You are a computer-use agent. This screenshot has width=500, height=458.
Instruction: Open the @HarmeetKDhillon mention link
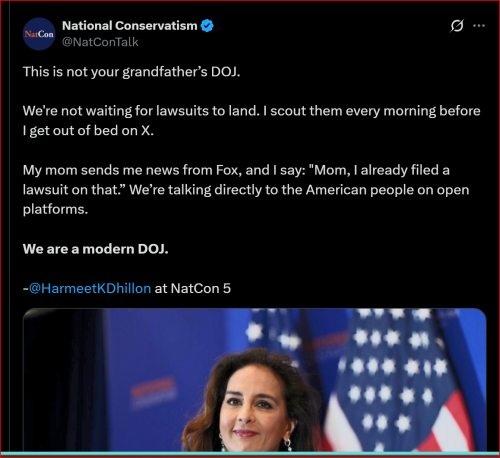[90, 288]
